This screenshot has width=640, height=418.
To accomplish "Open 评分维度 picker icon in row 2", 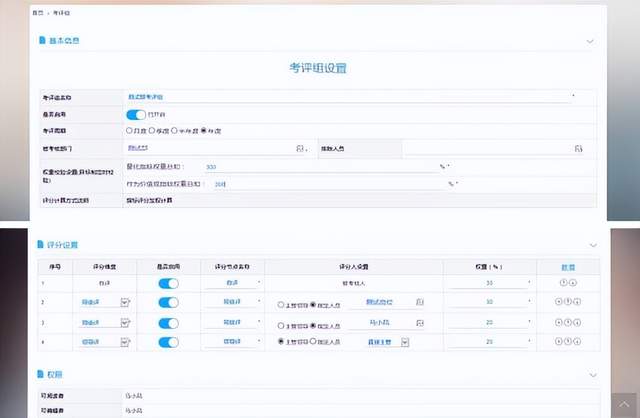I will point(125,302).
